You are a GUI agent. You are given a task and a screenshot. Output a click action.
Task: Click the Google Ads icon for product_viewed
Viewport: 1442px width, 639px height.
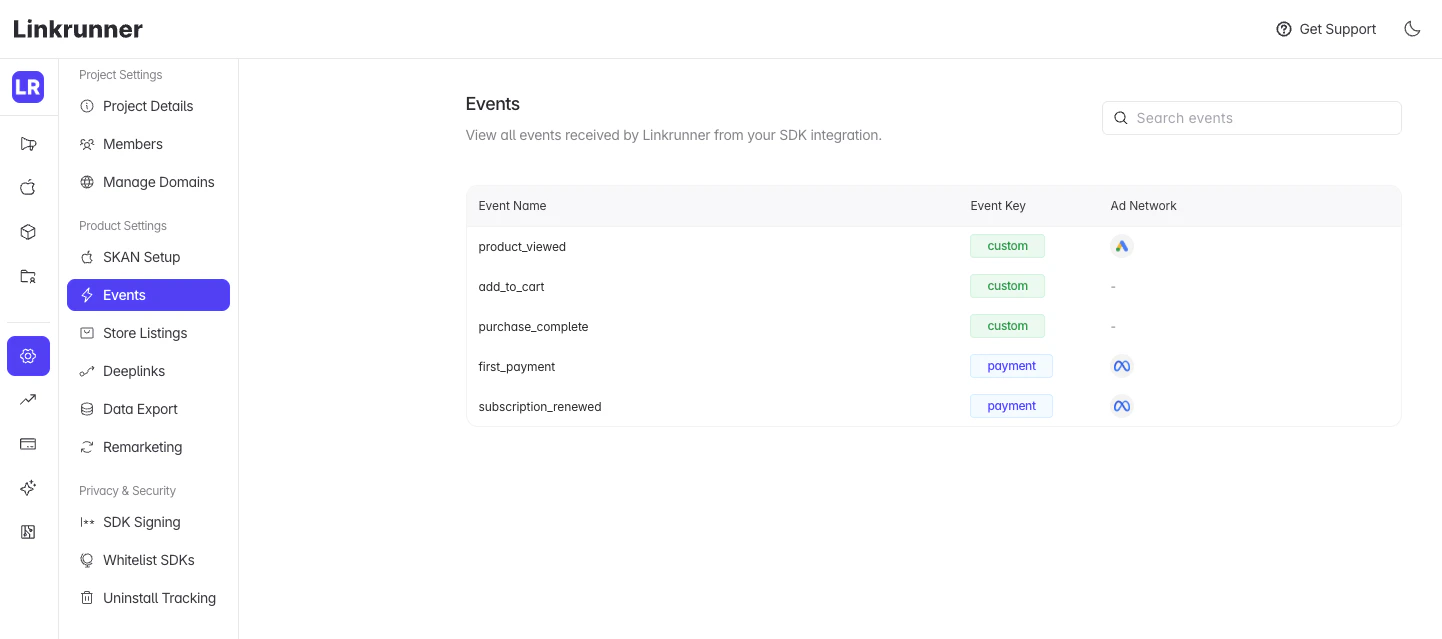click(1122, 246)
